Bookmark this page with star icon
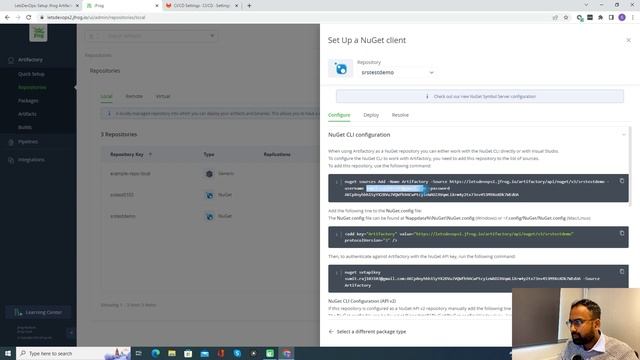Screen dimensions: 640x360 pyautogui.click(x=566, y=17)
